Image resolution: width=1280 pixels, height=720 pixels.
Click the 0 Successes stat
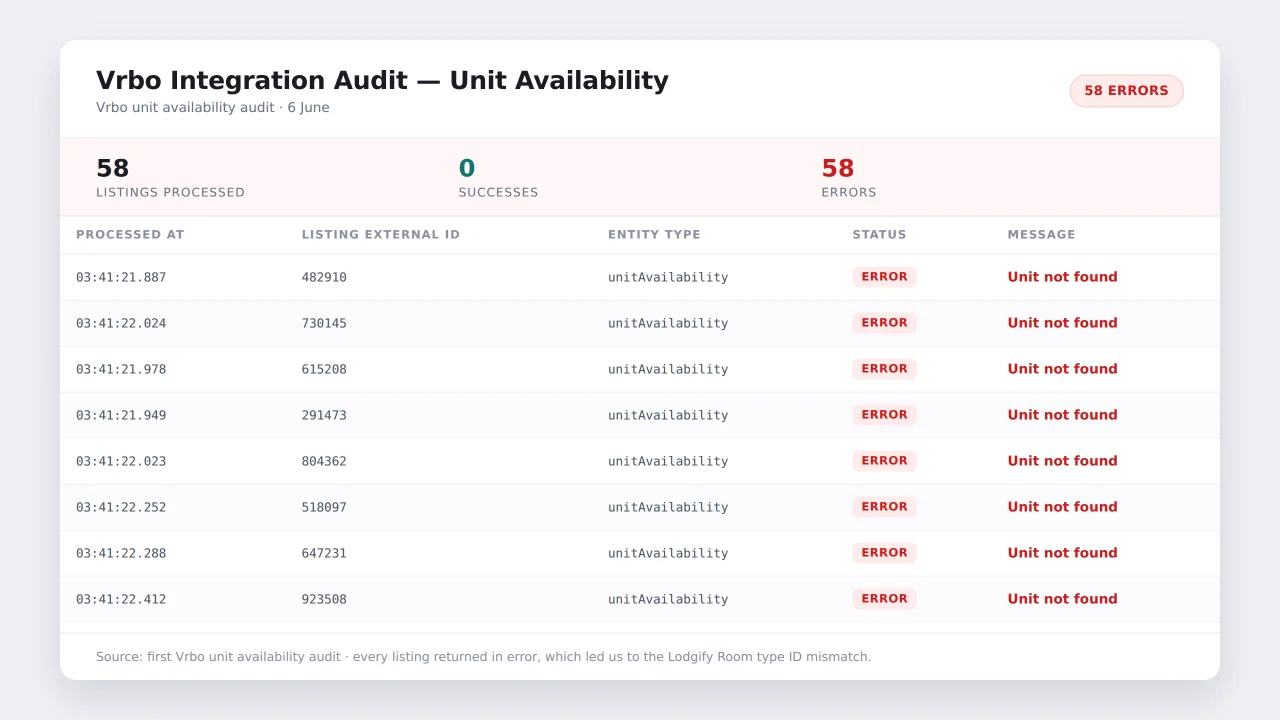(x=498, y=177)
